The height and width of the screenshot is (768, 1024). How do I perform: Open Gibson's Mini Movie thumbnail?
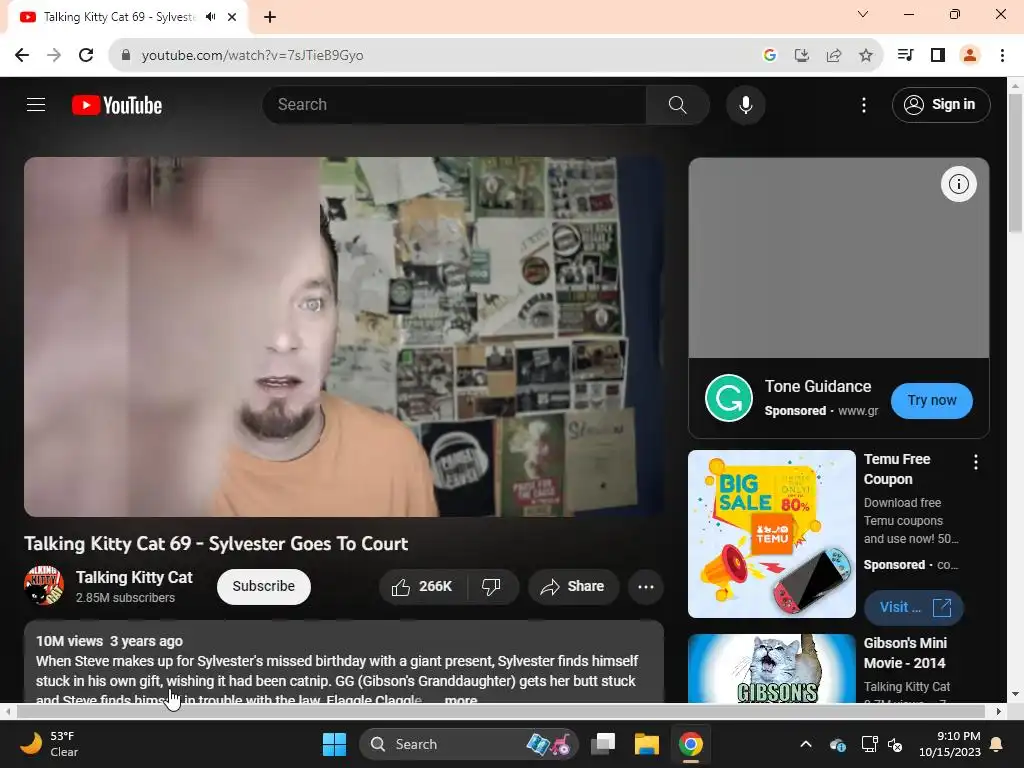pos(771,668)
